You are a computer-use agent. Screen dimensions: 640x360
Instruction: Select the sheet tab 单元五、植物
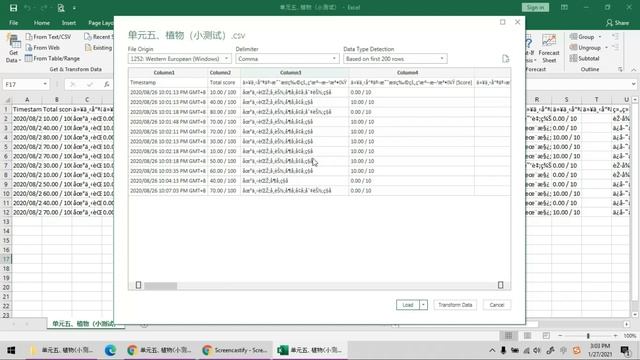83,324
